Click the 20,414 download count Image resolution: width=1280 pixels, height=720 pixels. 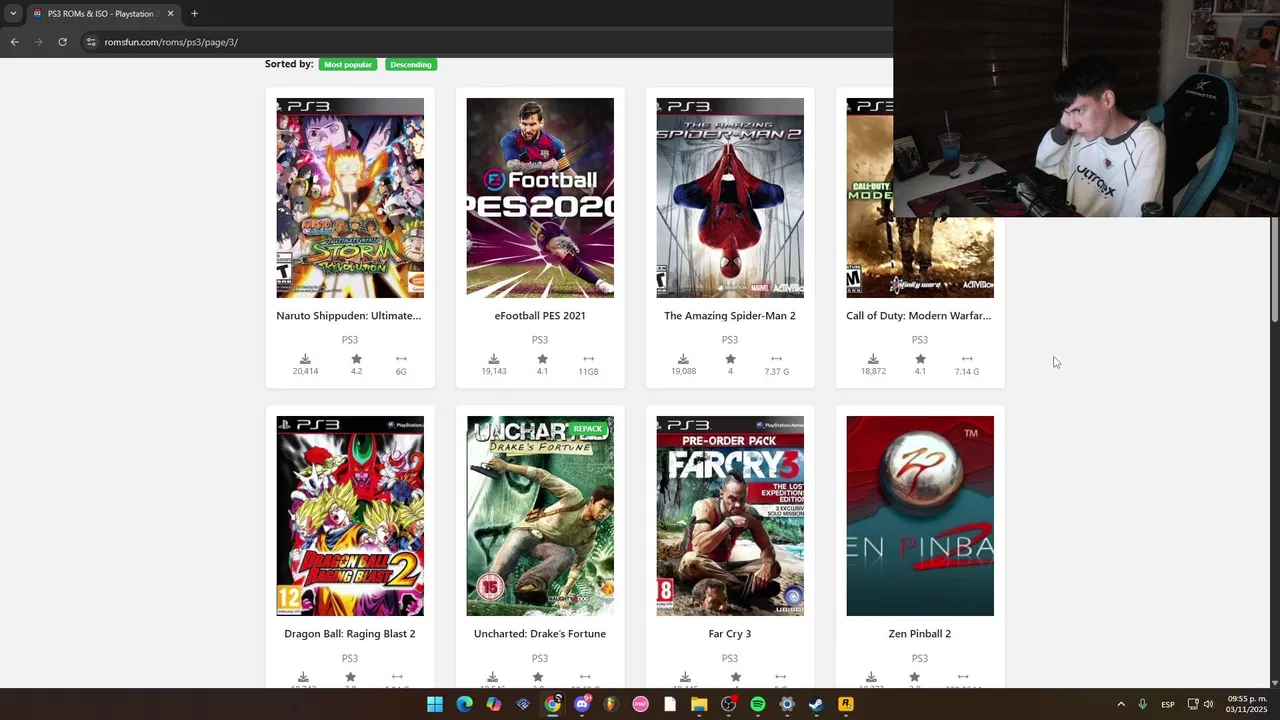click(305, 371)
